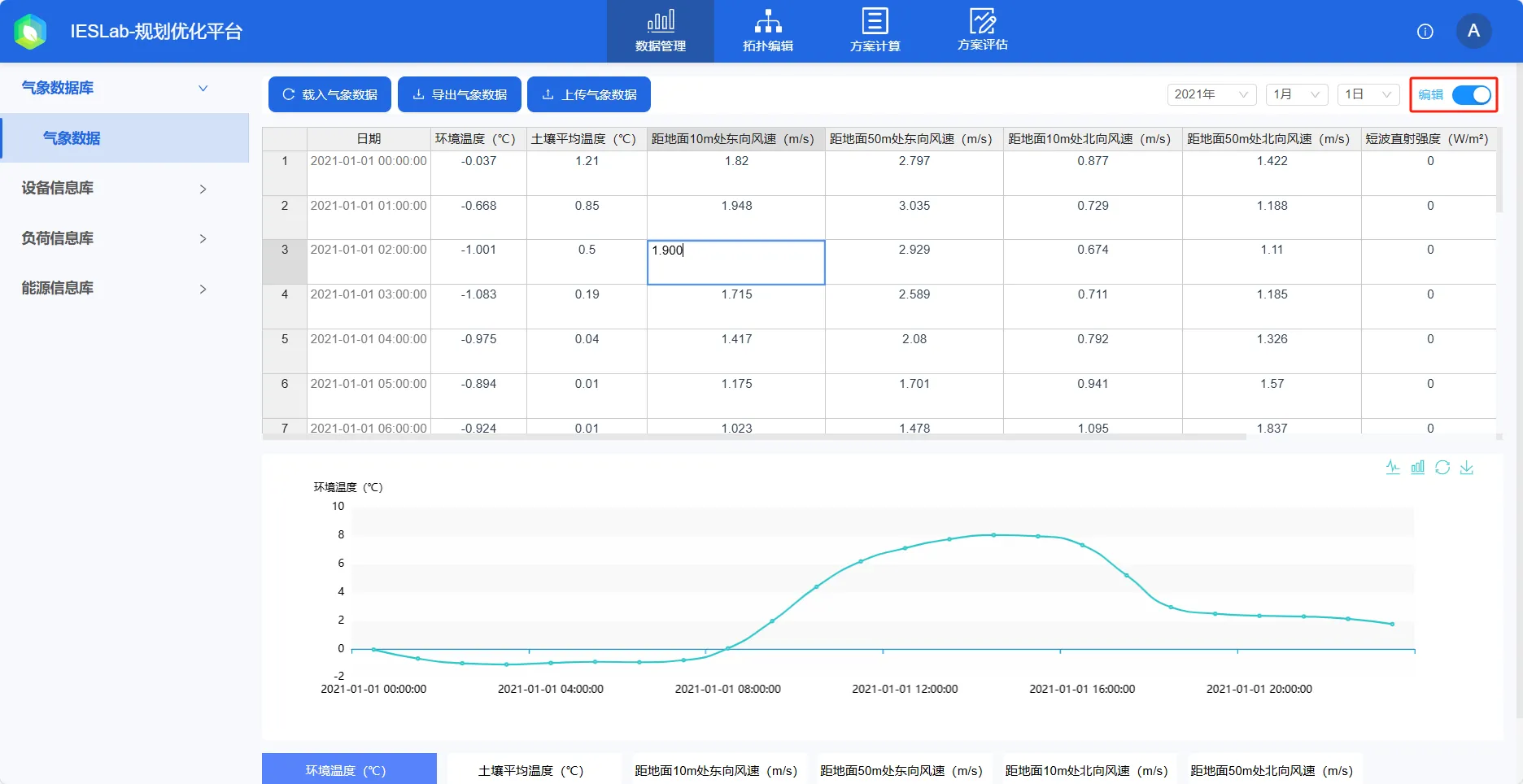Click the 距地面50m处东向风速 column header

point(914,139)
